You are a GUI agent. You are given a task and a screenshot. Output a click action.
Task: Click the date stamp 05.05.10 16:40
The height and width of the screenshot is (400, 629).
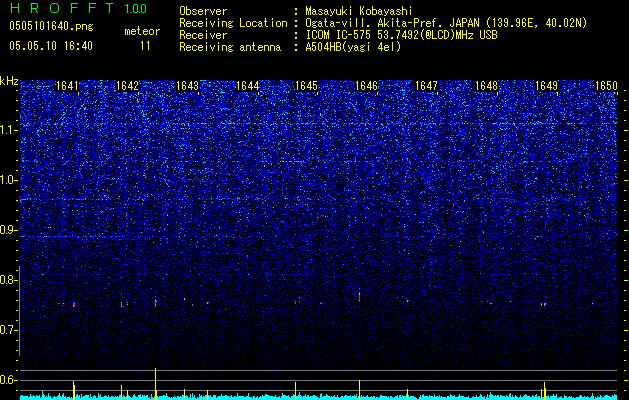tap(51, 46)
